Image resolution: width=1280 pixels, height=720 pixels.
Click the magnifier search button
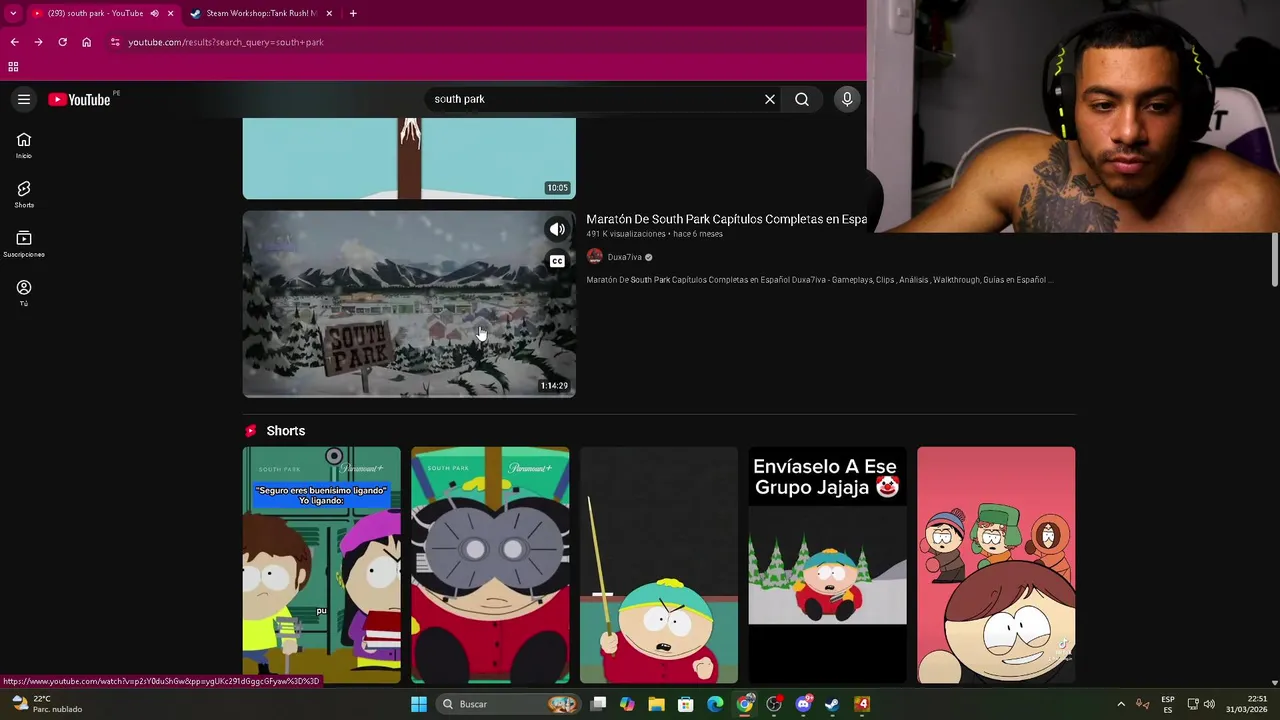802,99
